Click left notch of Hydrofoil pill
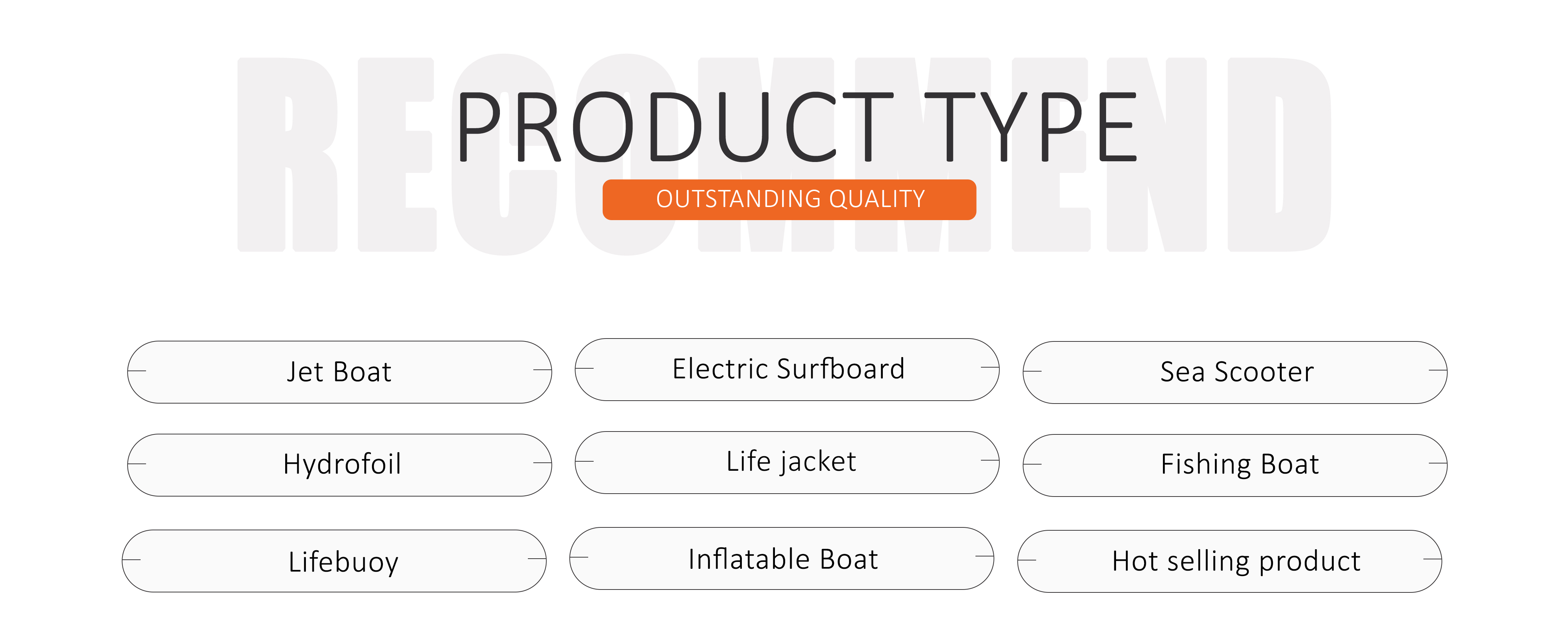Viewport: 1568px width, 644px height. pyautogui.click(x=137, y=464)
